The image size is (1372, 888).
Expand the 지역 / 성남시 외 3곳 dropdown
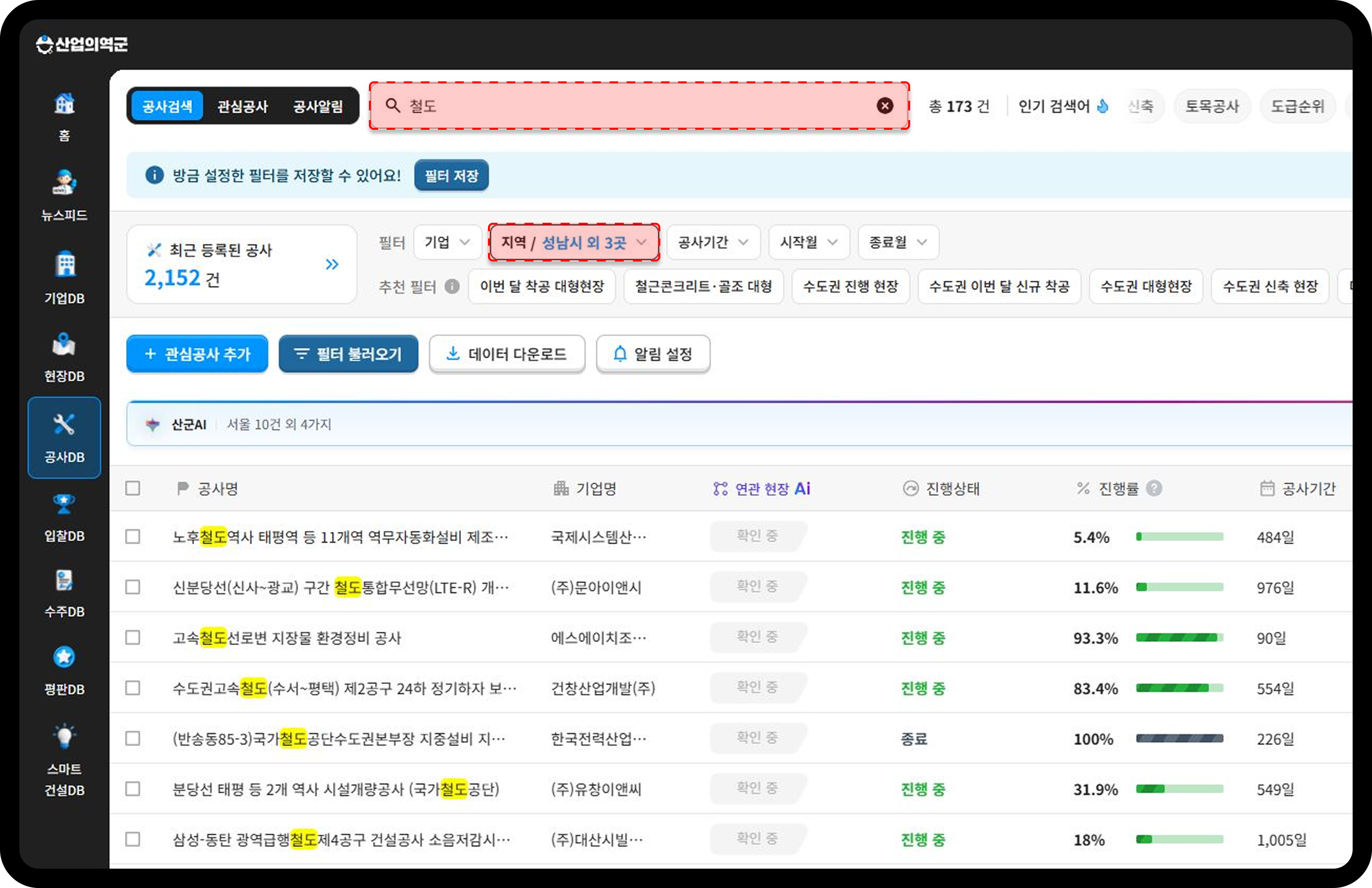click(574, 242)
